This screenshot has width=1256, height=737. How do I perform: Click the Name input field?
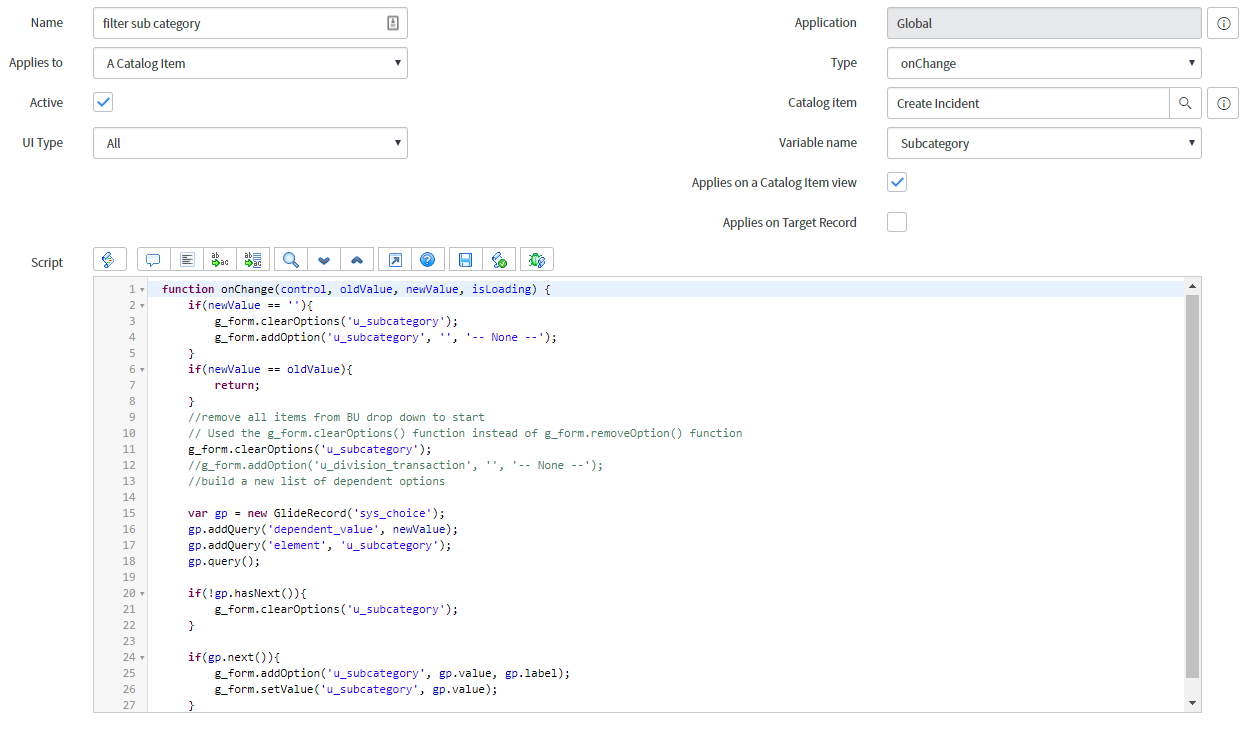(x=240, y=23)
